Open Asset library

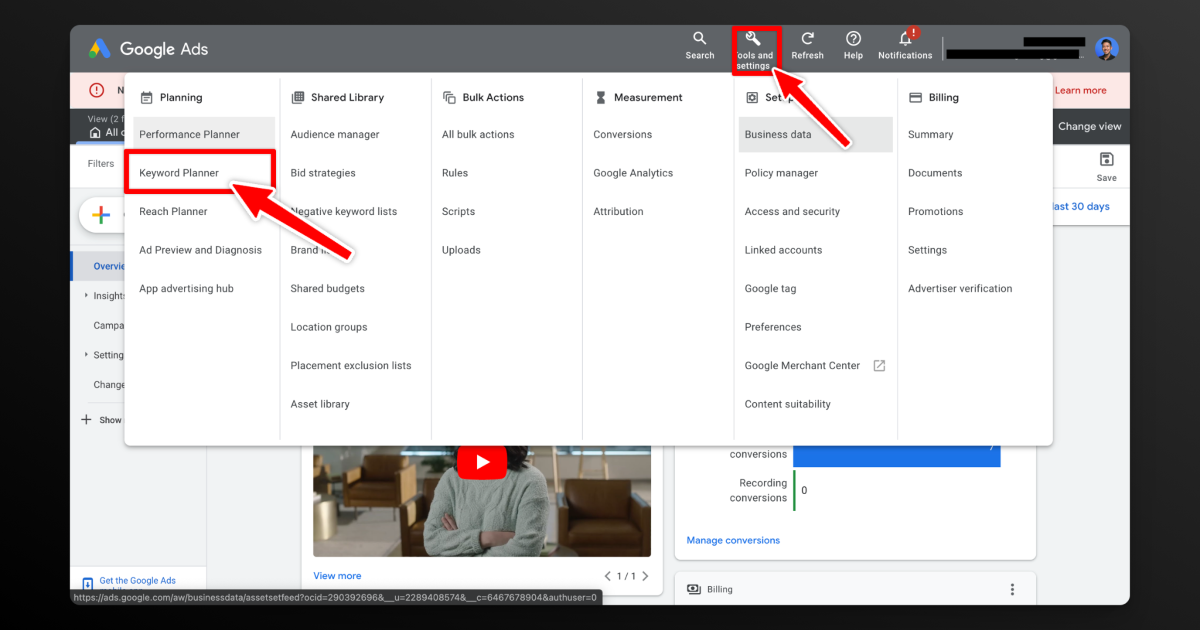point(320,404)
